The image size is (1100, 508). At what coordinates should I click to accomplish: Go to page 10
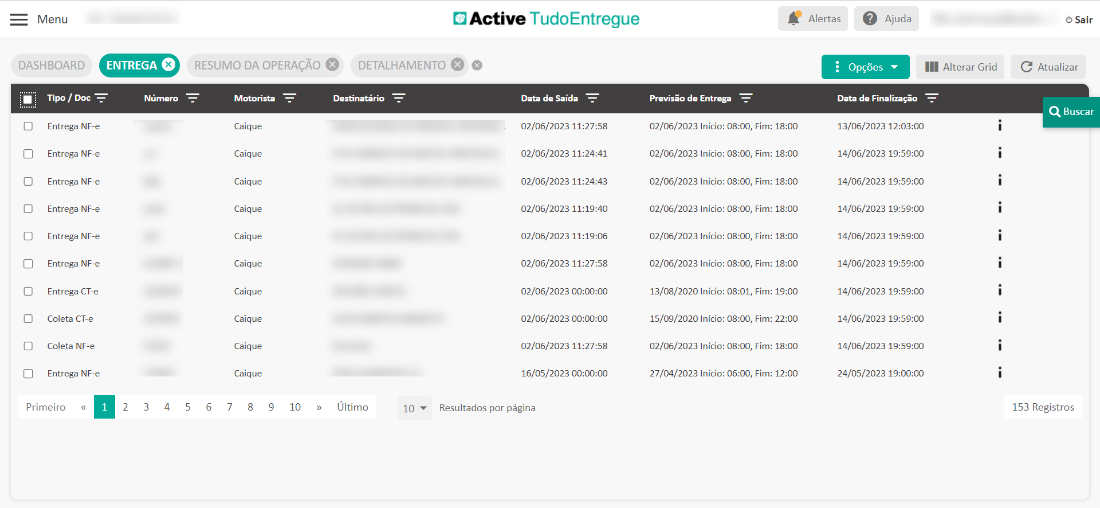click(295, 407)
